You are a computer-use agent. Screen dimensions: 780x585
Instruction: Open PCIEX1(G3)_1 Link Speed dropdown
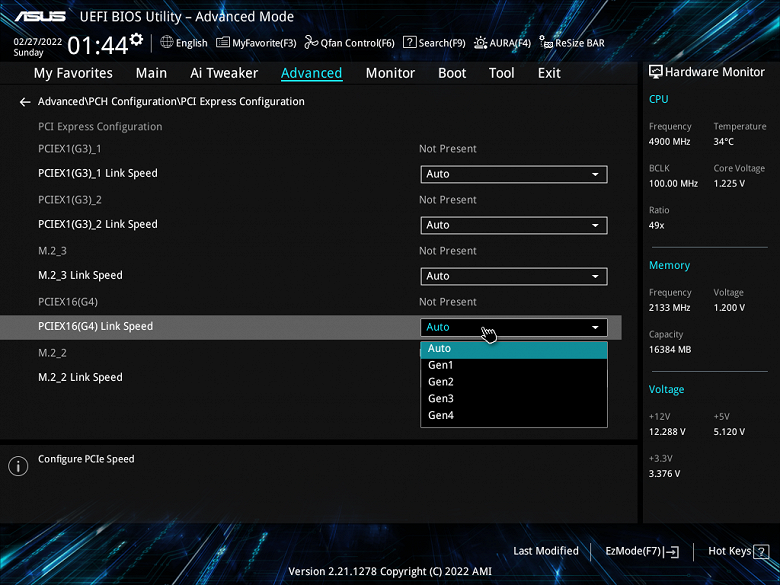tap(514, 174)
